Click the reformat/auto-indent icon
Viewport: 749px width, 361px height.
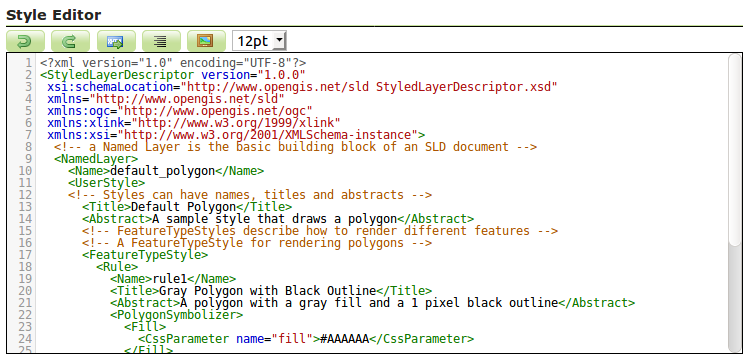click(x=161, y=41)
